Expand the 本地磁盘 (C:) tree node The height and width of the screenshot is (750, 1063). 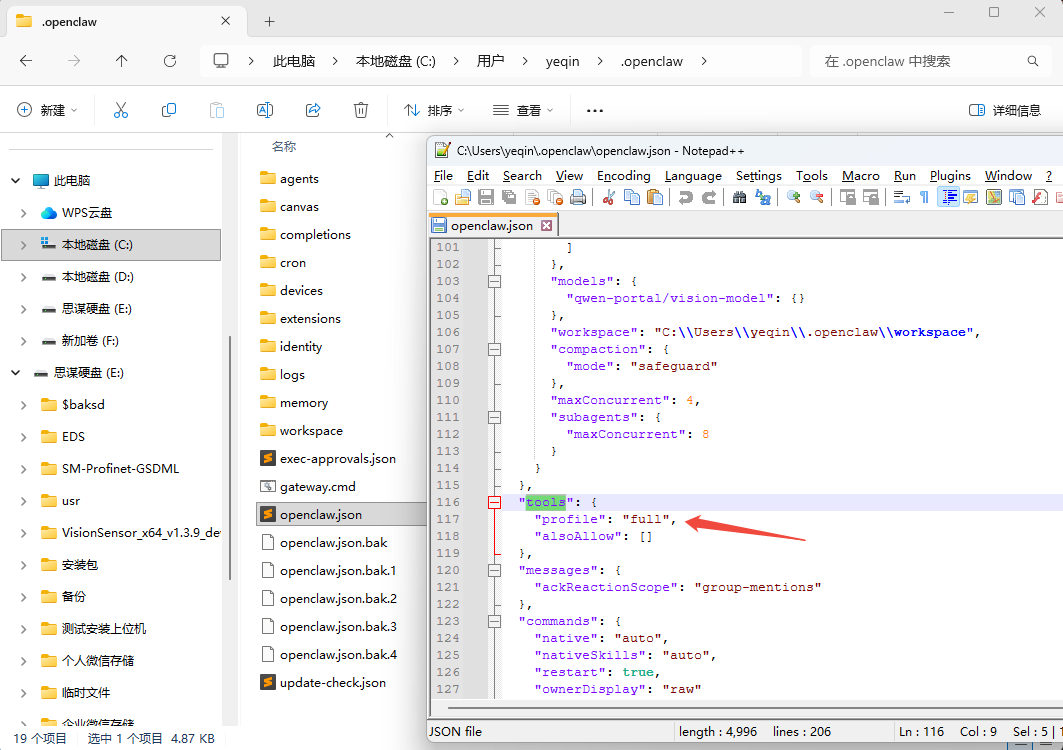(x=23, y=245)
